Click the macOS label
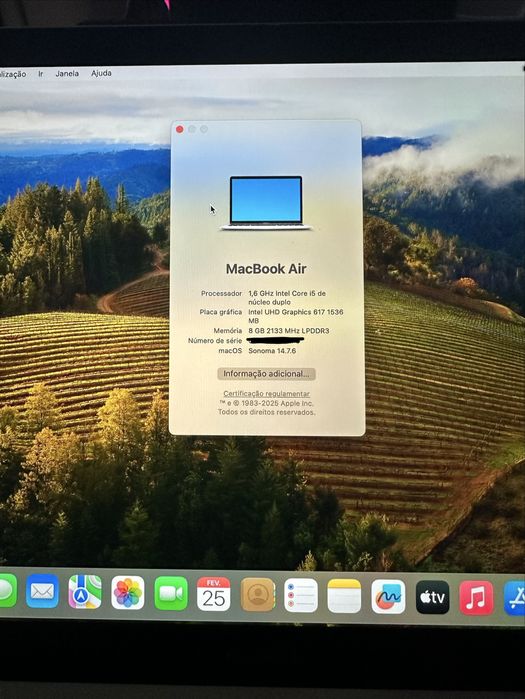This screenshot has height=699, width=525. tap(230, 351)
